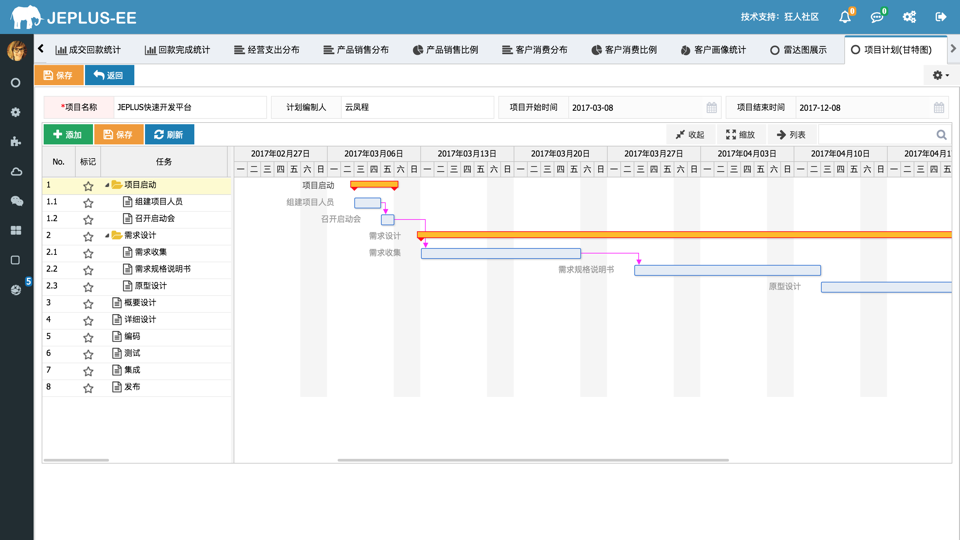Click the square icon in left sidebar
The width and height of the screenshot is (960, 540).
pos(16,260)
